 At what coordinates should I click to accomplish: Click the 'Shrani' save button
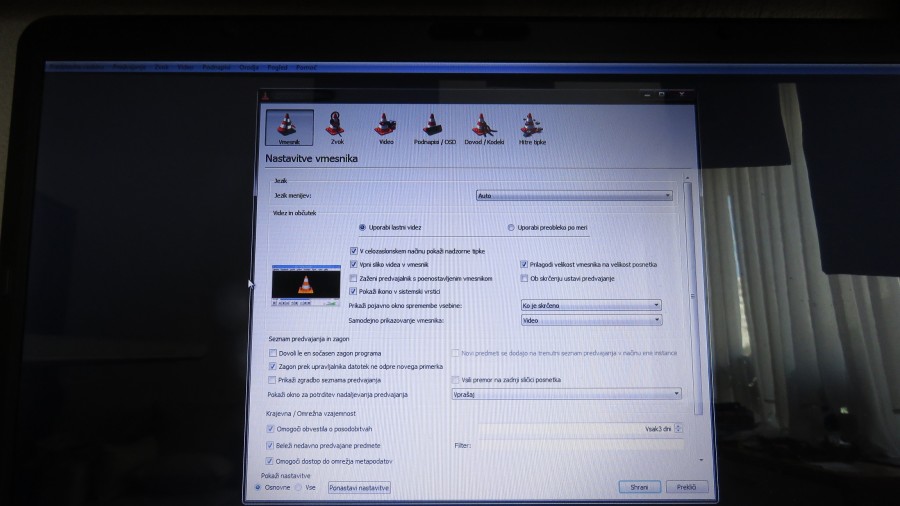638,487
